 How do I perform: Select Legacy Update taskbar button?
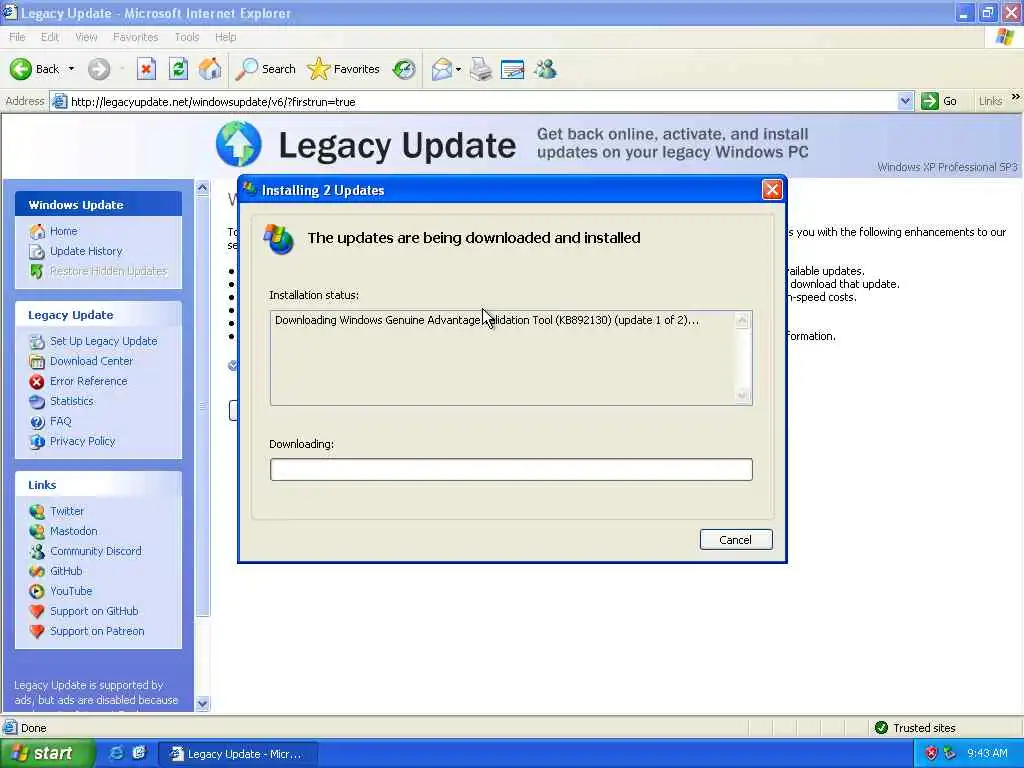(x=238, y=754)
